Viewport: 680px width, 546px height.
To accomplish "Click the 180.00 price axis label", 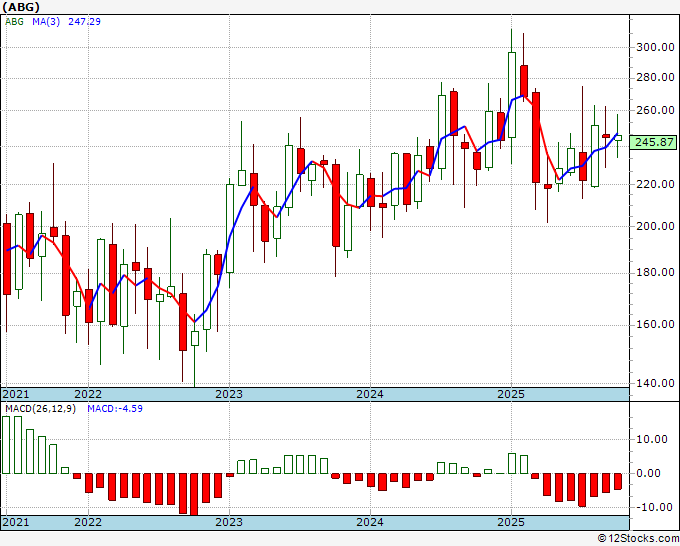I will [655, 272].
